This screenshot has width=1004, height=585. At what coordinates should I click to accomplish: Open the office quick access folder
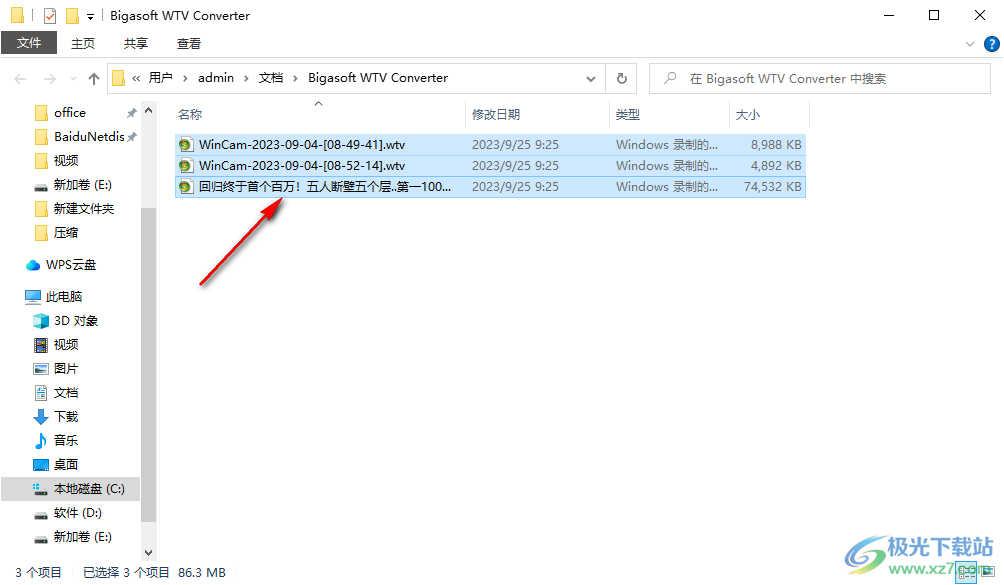69,113
